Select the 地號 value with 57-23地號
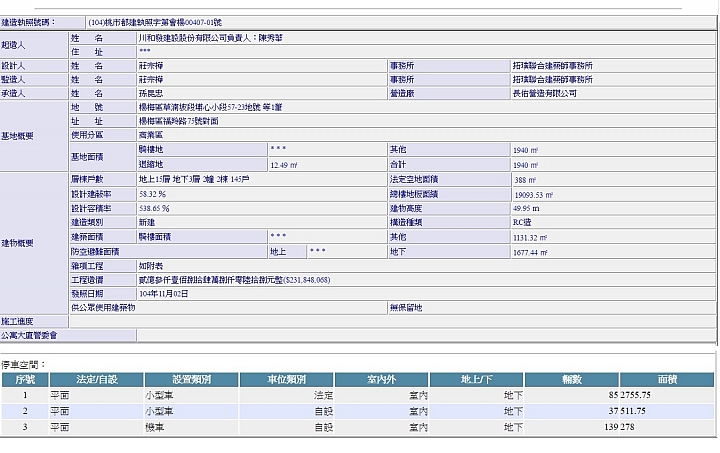This screenshot has width=720, height=453. [211, 107]
